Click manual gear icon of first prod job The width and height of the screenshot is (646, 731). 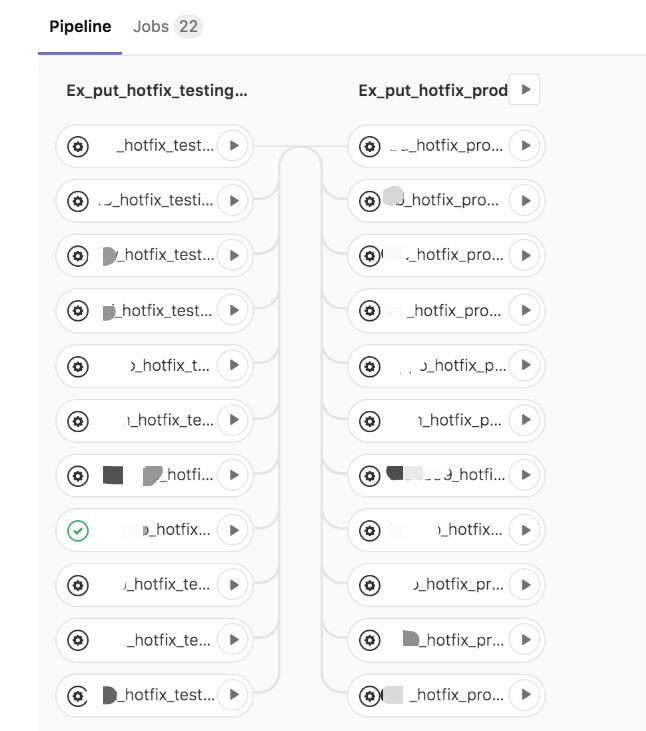coord(370,146)
